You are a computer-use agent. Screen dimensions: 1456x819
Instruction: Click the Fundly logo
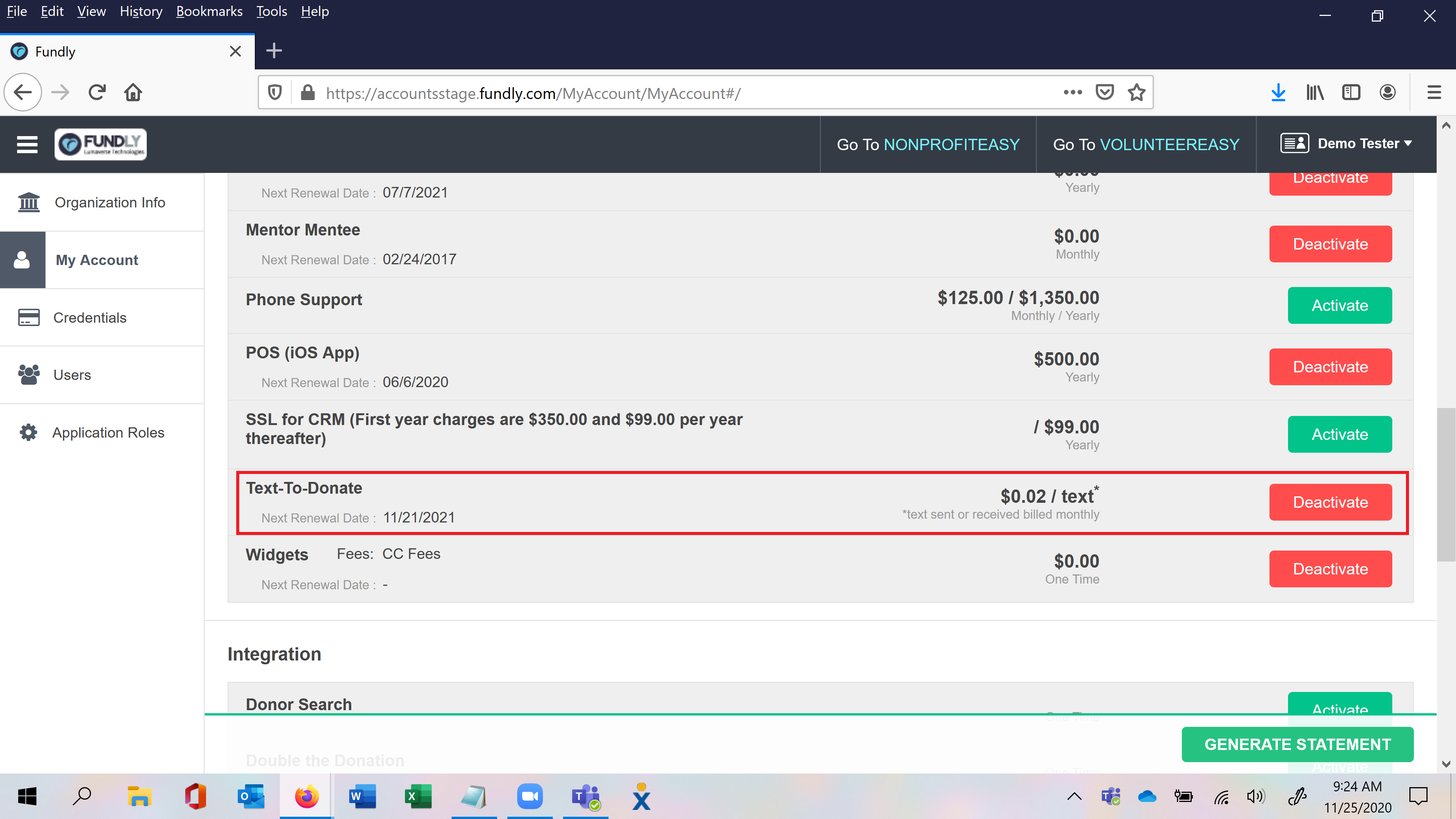100,144
